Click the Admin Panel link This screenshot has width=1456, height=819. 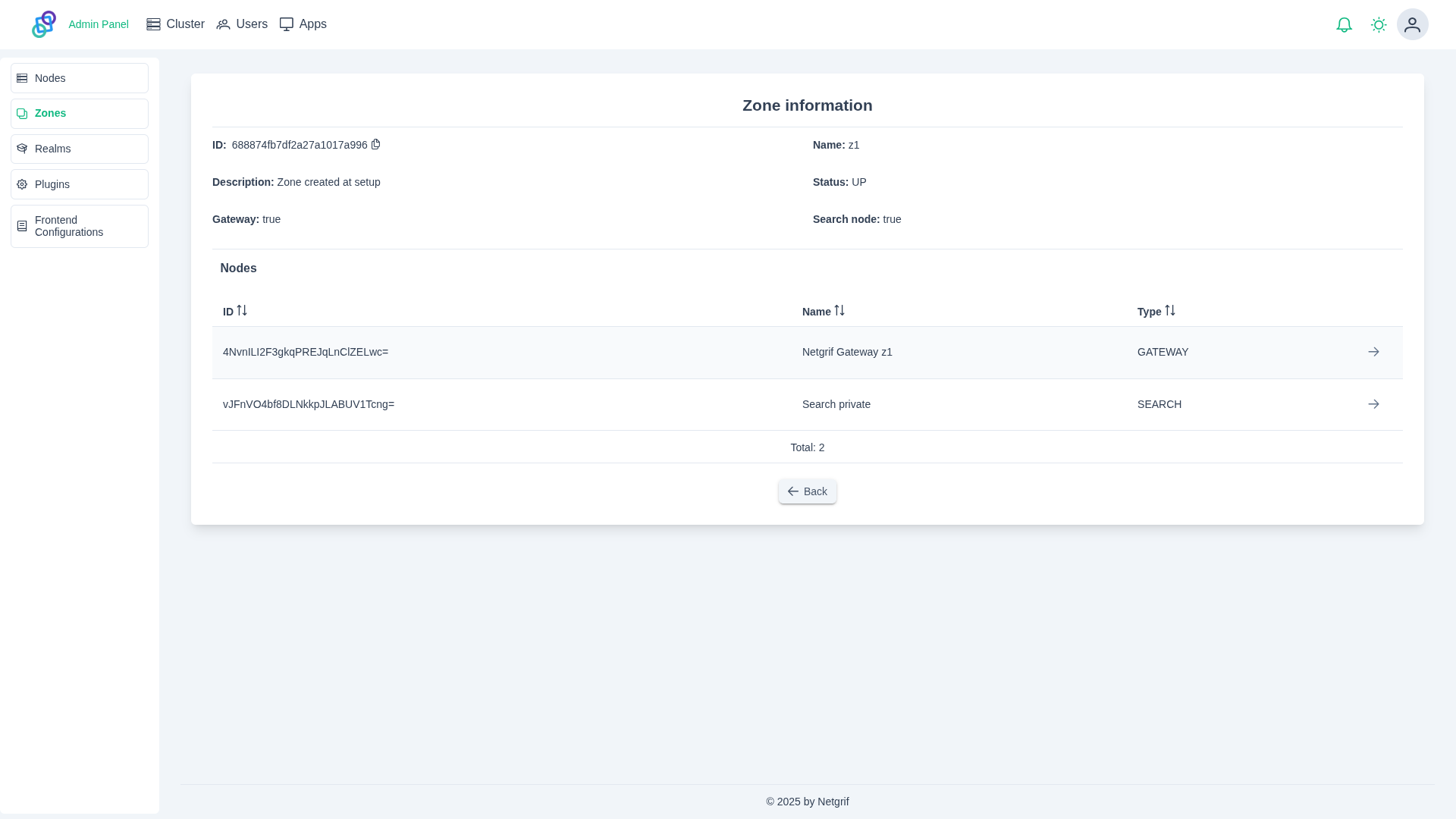coord(99,24)
